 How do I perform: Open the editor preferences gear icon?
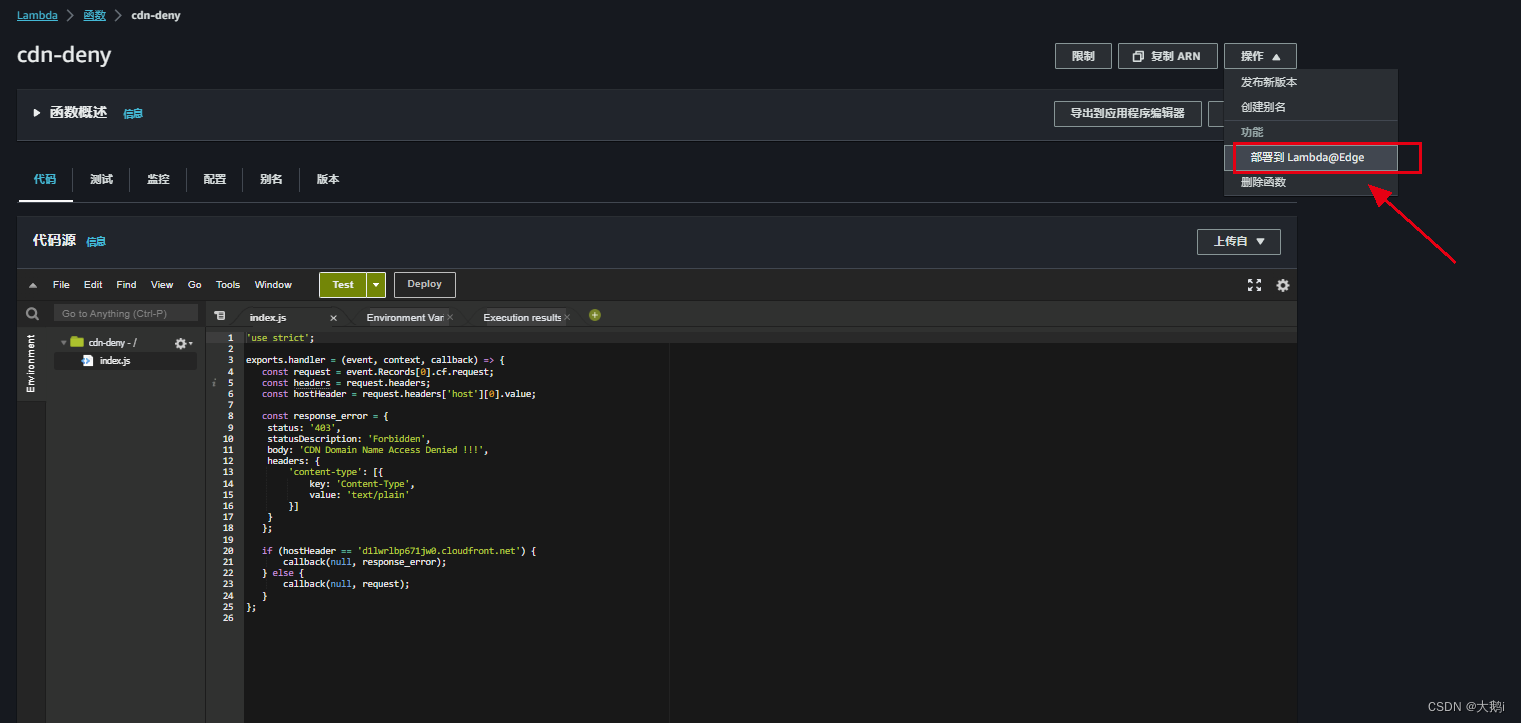[x=1283, y=285]
